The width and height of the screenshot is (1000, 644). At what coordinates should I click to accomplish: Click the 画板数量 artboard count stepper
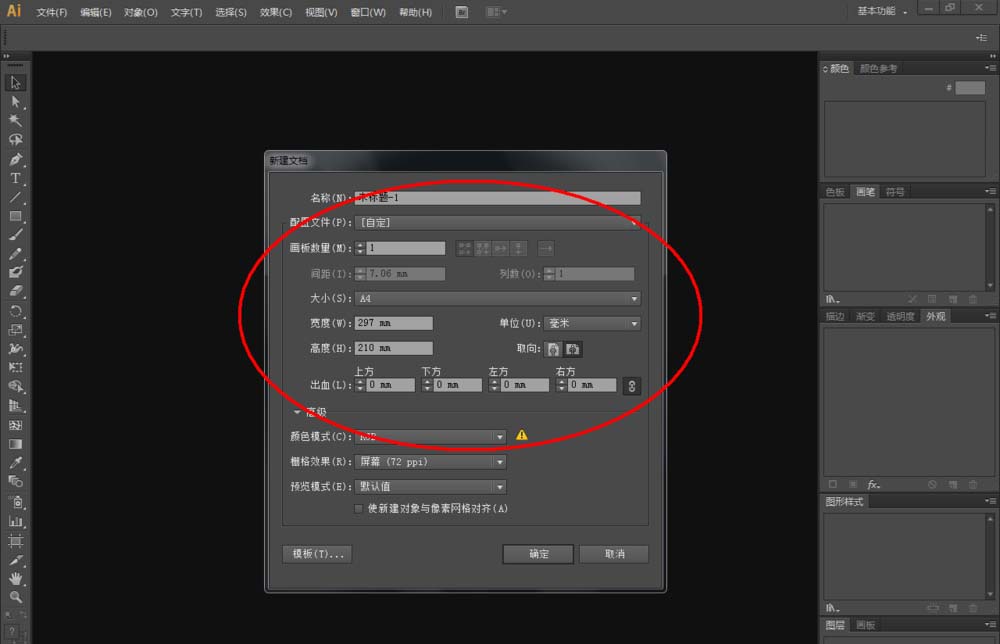[x=360, y=248]
